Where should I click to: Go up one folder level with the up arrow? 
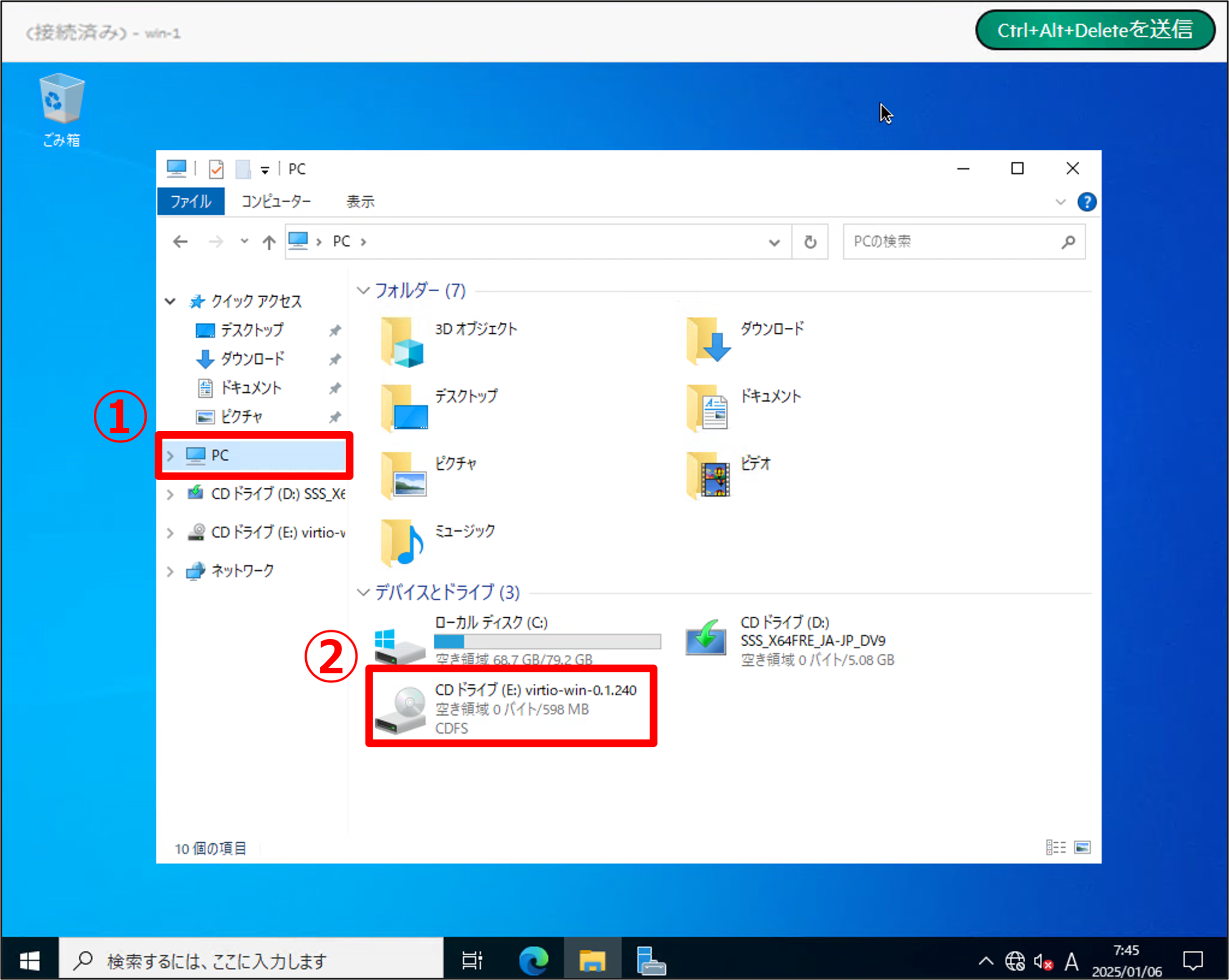pos(268,242)
